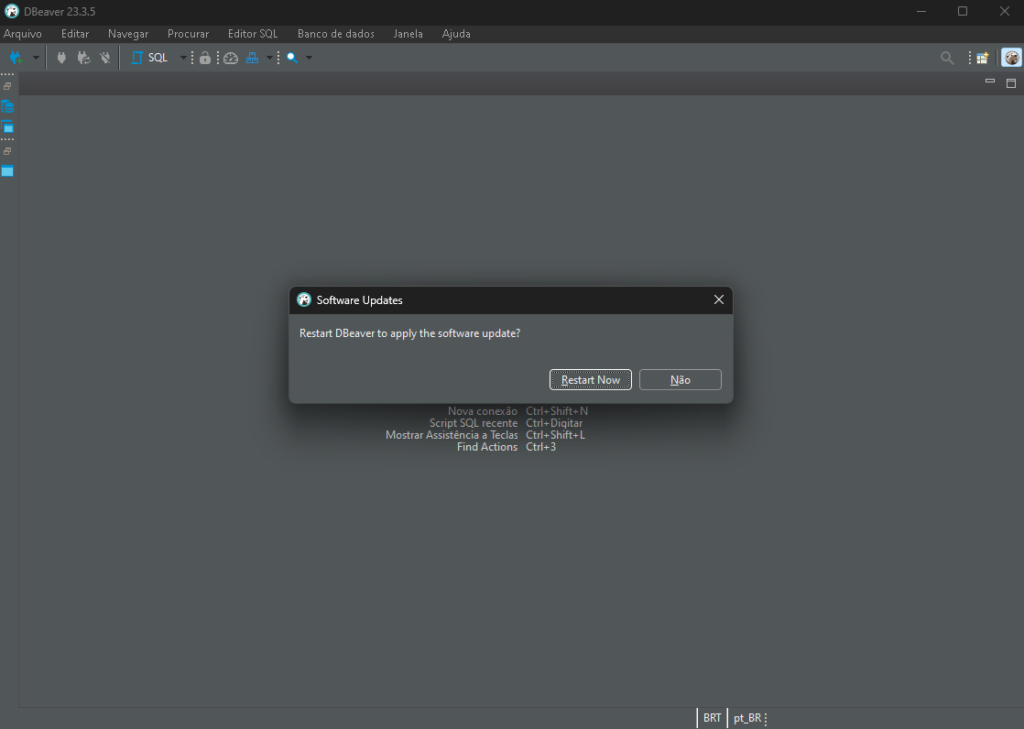Expand the SQL editor dropdown arrow
This screenshot has width=1024, height=729.
[184, 58]
